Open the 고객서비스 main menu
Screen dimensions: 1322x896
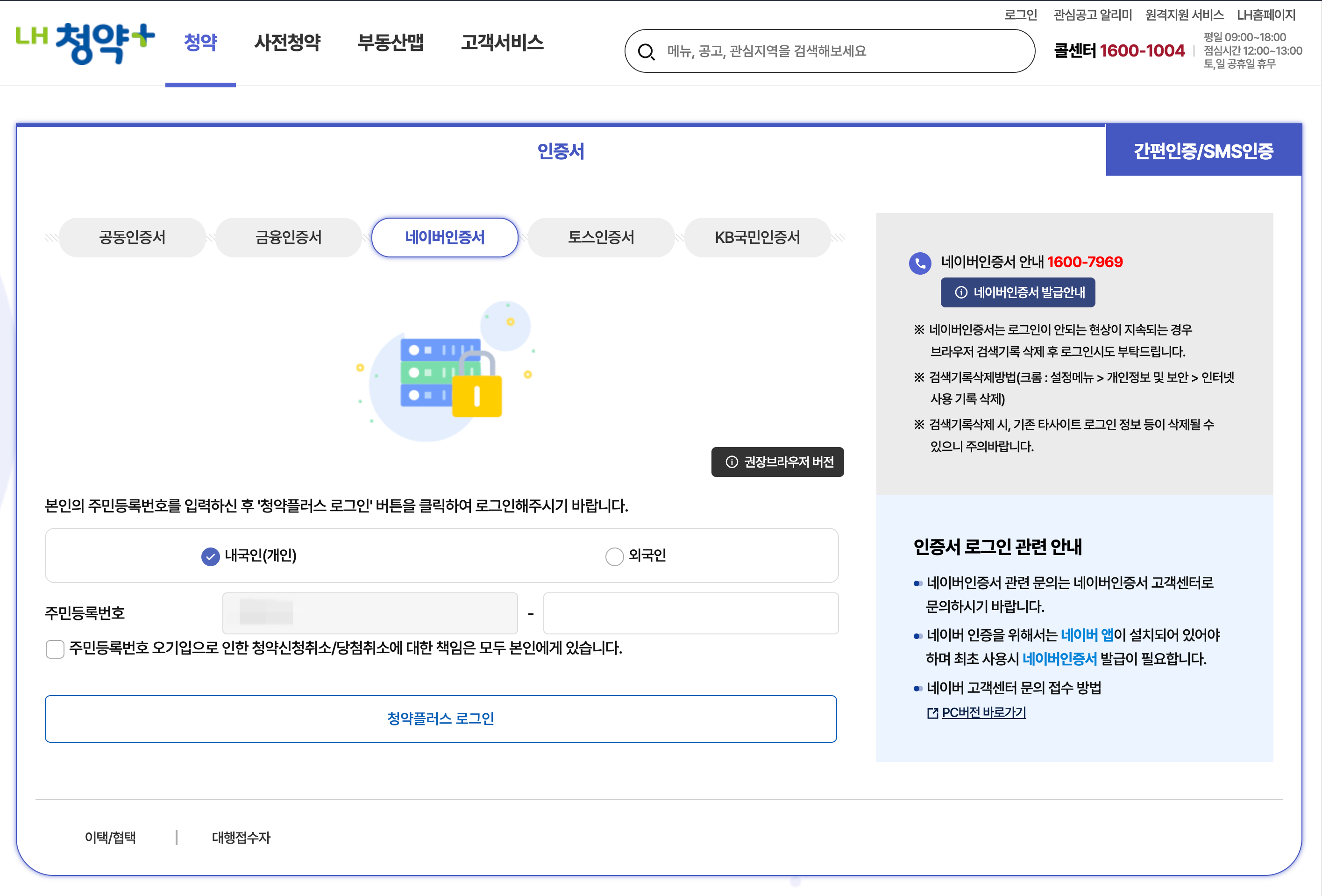502,43
